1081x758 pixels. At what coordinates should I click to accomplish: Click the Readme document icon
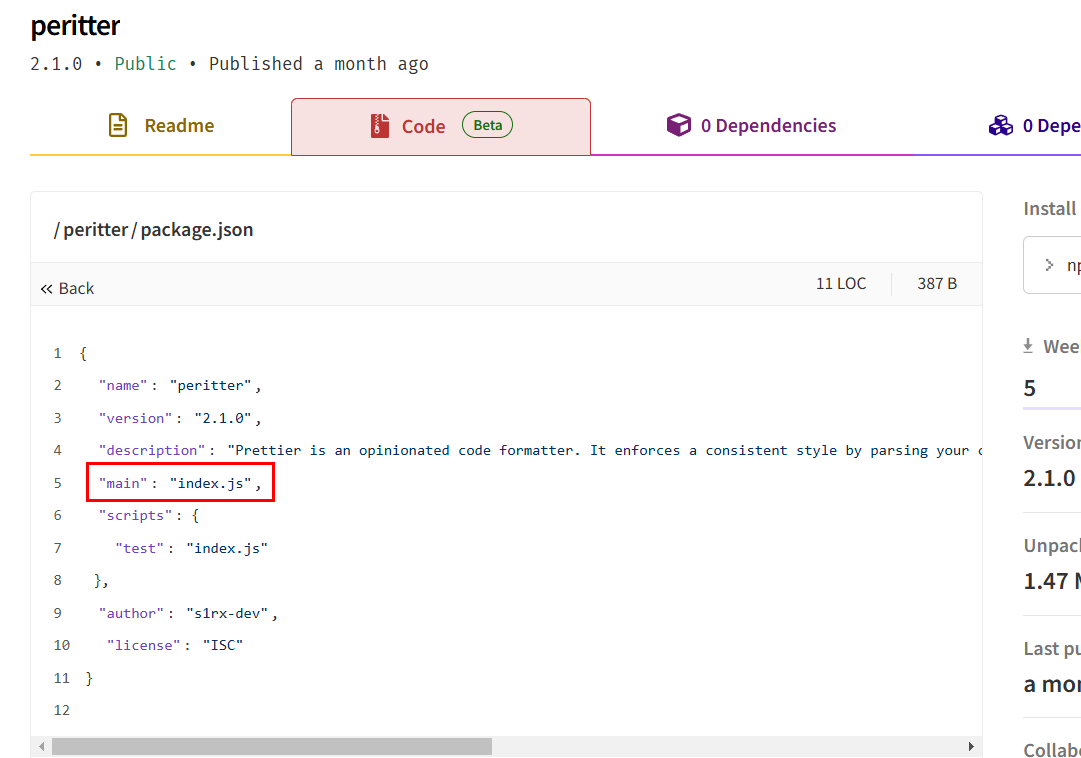coord(118,126)
